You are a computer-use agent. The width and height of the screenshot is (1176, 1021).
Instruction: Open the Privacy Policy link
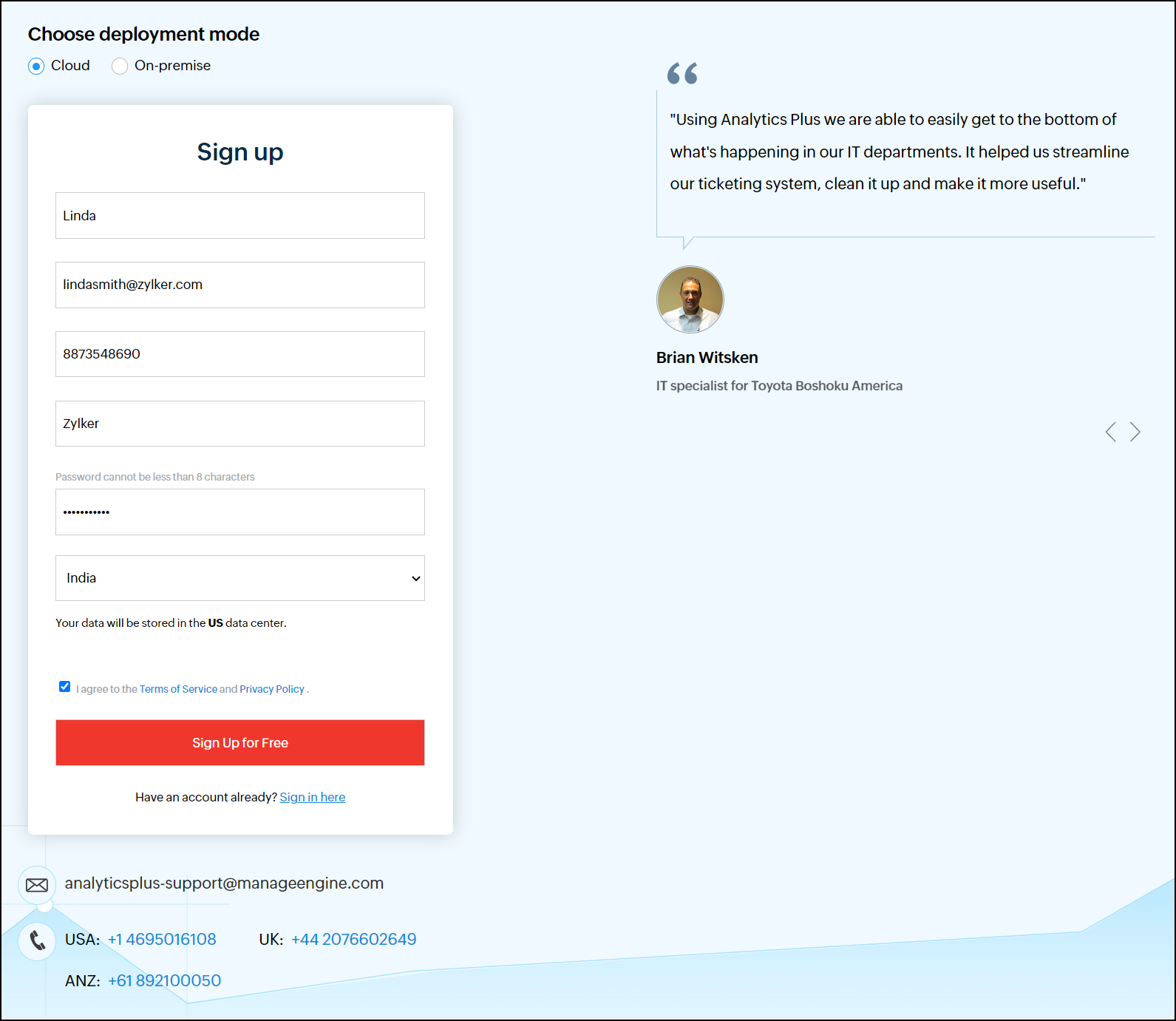(x=272, y=689)
